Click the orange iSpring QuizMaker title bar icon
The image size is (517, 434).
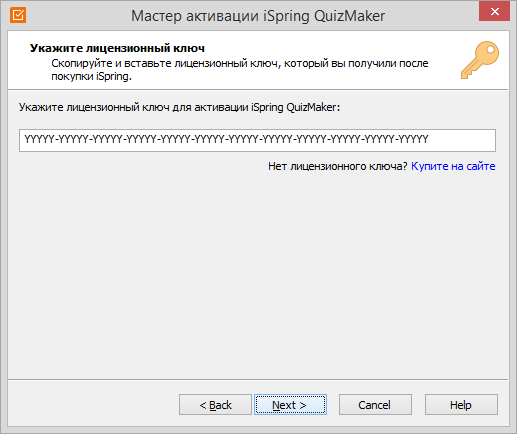tap(18, 15)
